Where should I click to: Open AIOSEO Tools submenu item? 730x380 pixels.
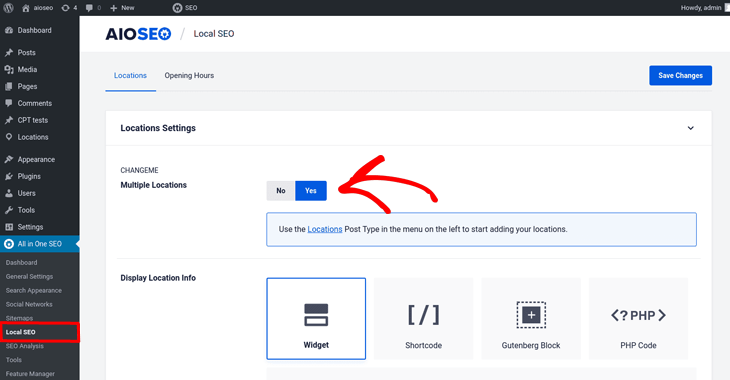[x=14, y=360]
